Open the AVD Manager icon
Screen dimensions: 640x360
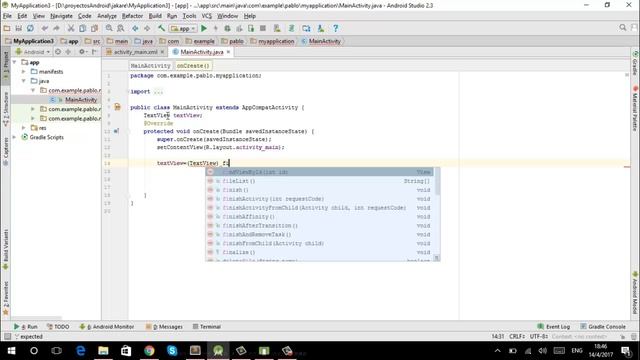coord(277,28)
